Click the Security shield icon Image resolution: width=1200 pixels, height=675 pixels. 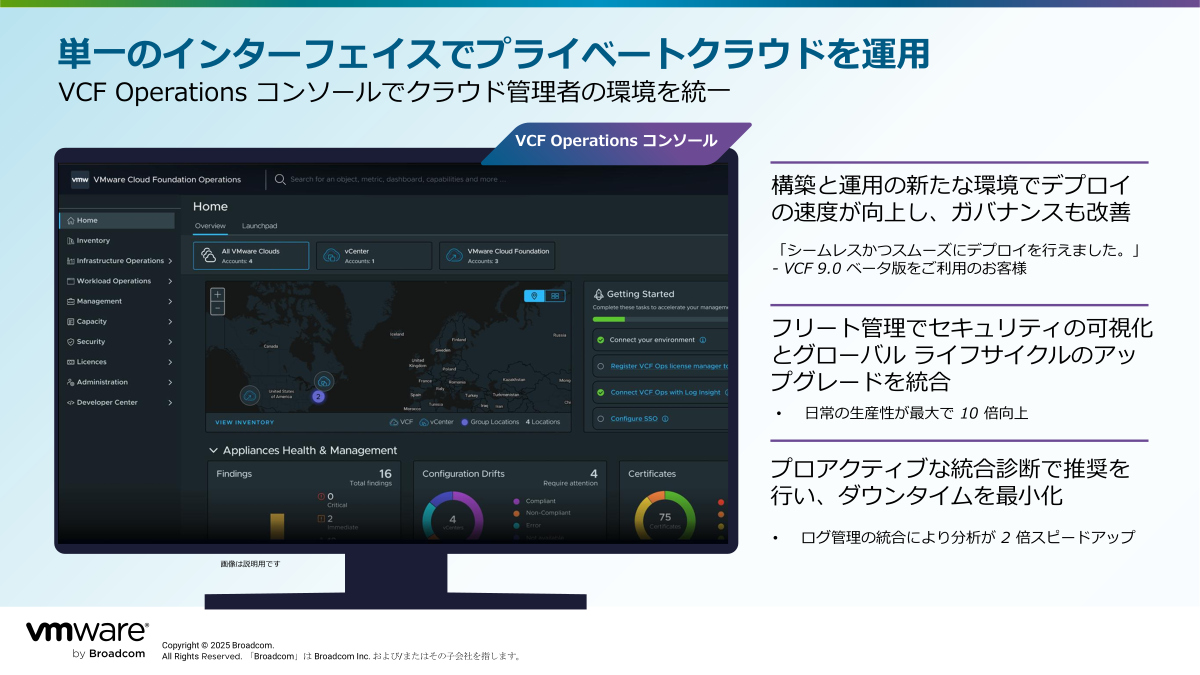point(70,342)
